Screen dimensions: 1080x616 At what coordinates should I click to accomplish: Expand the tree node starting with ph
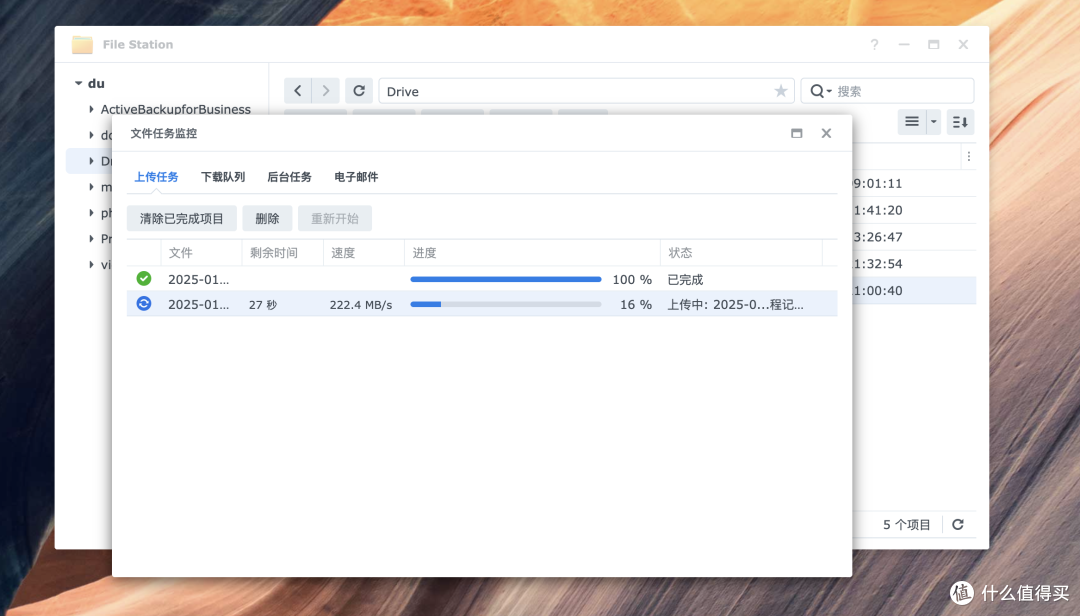91,213
